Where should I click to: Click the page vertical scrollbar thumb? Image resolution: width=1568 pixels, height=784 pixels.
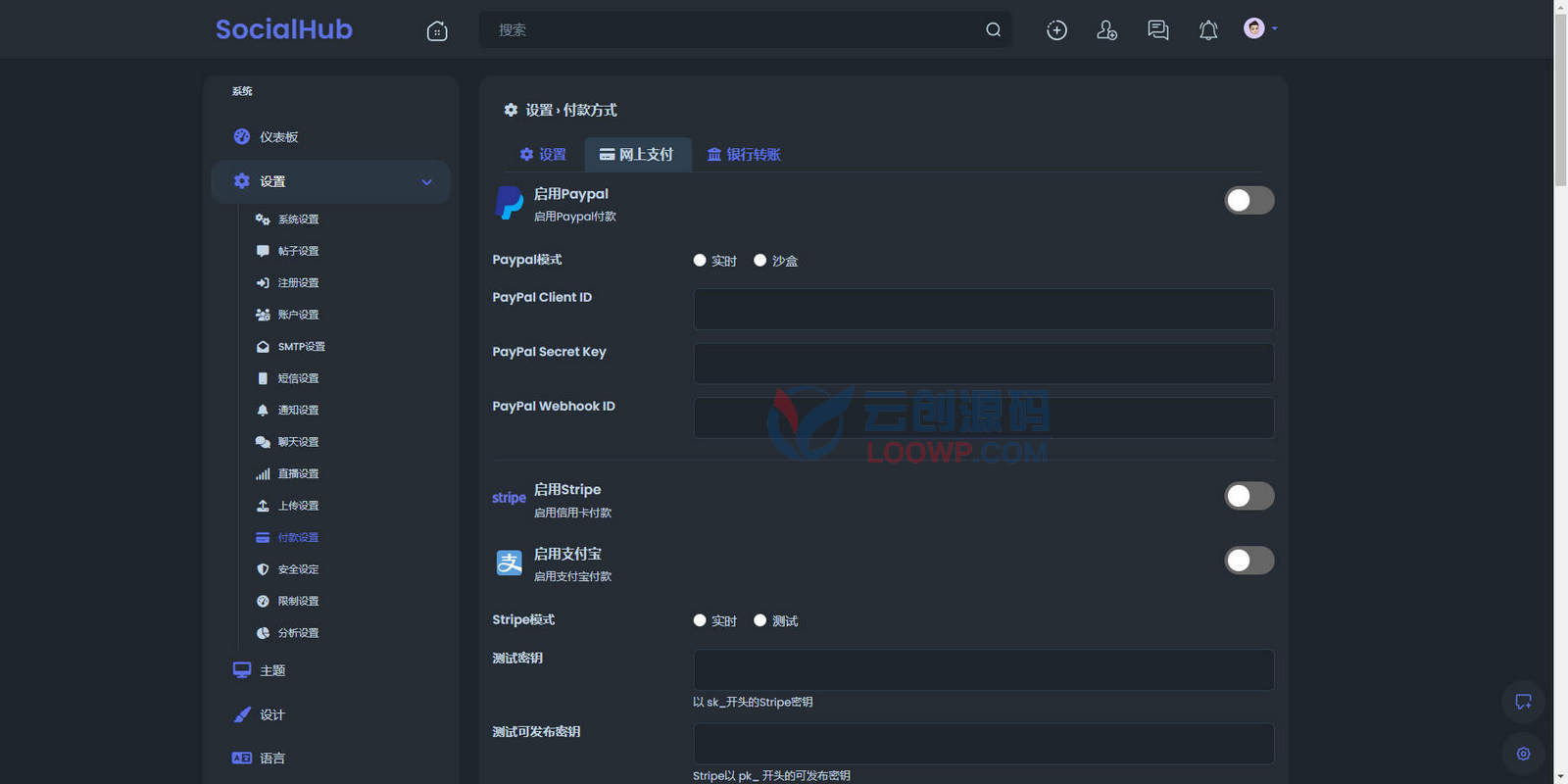[1560, 100]
